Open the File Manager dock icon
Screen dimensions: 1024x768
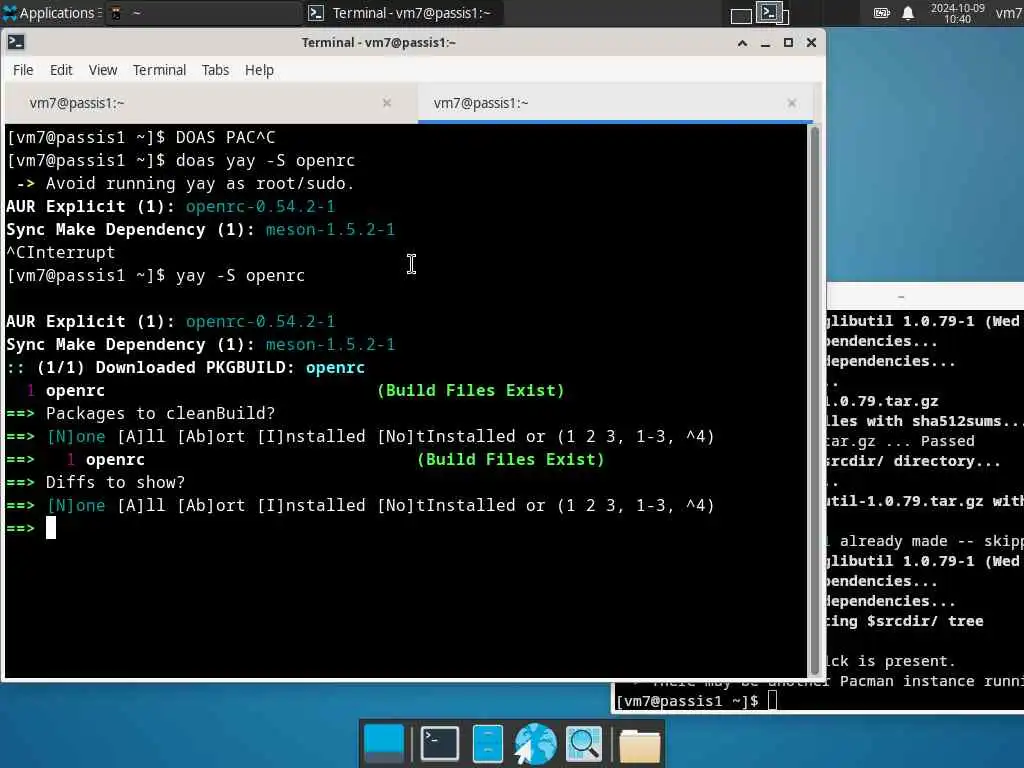(x=487, y=743)
